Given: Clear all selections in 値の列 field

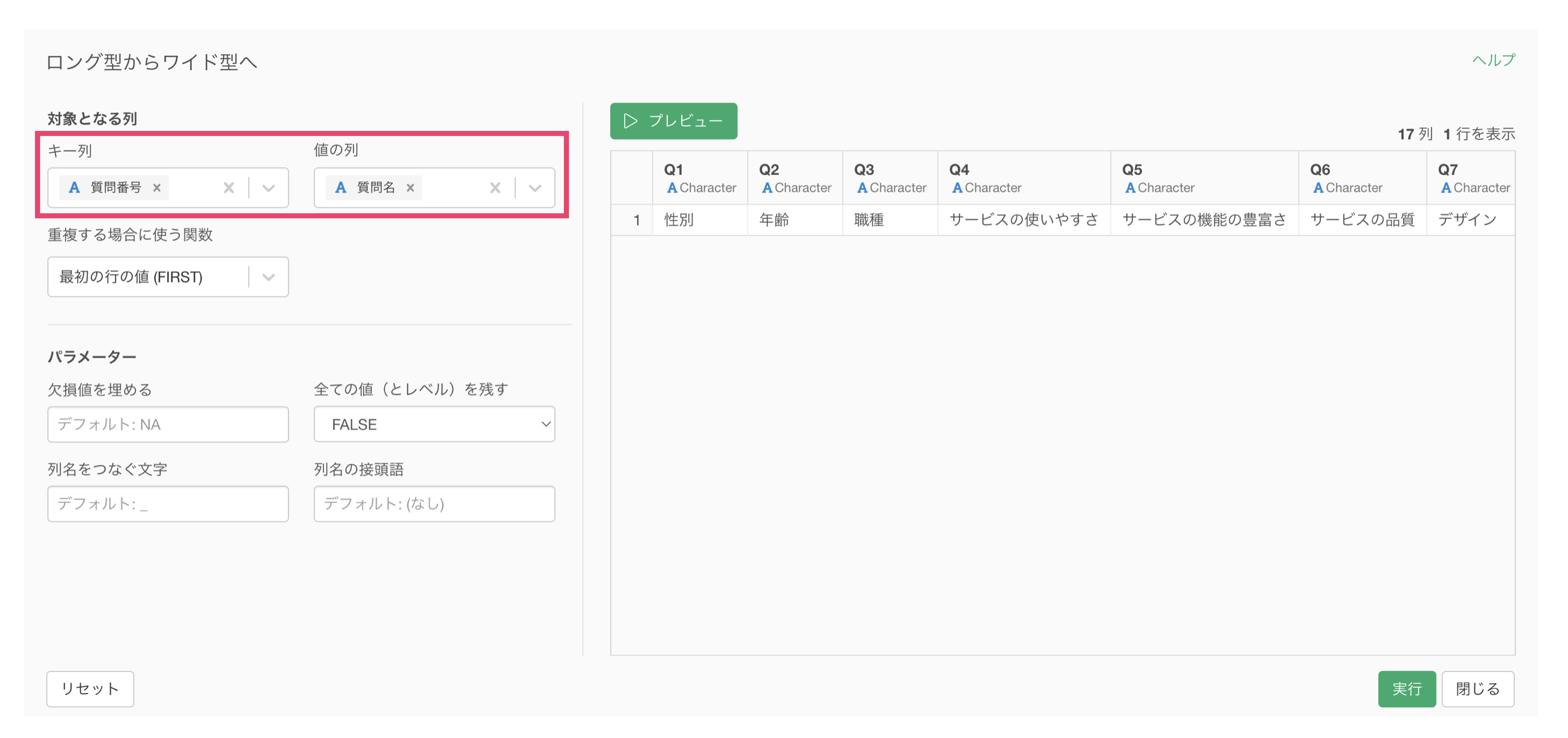Looking at the screenshot, I should (496, 188).
